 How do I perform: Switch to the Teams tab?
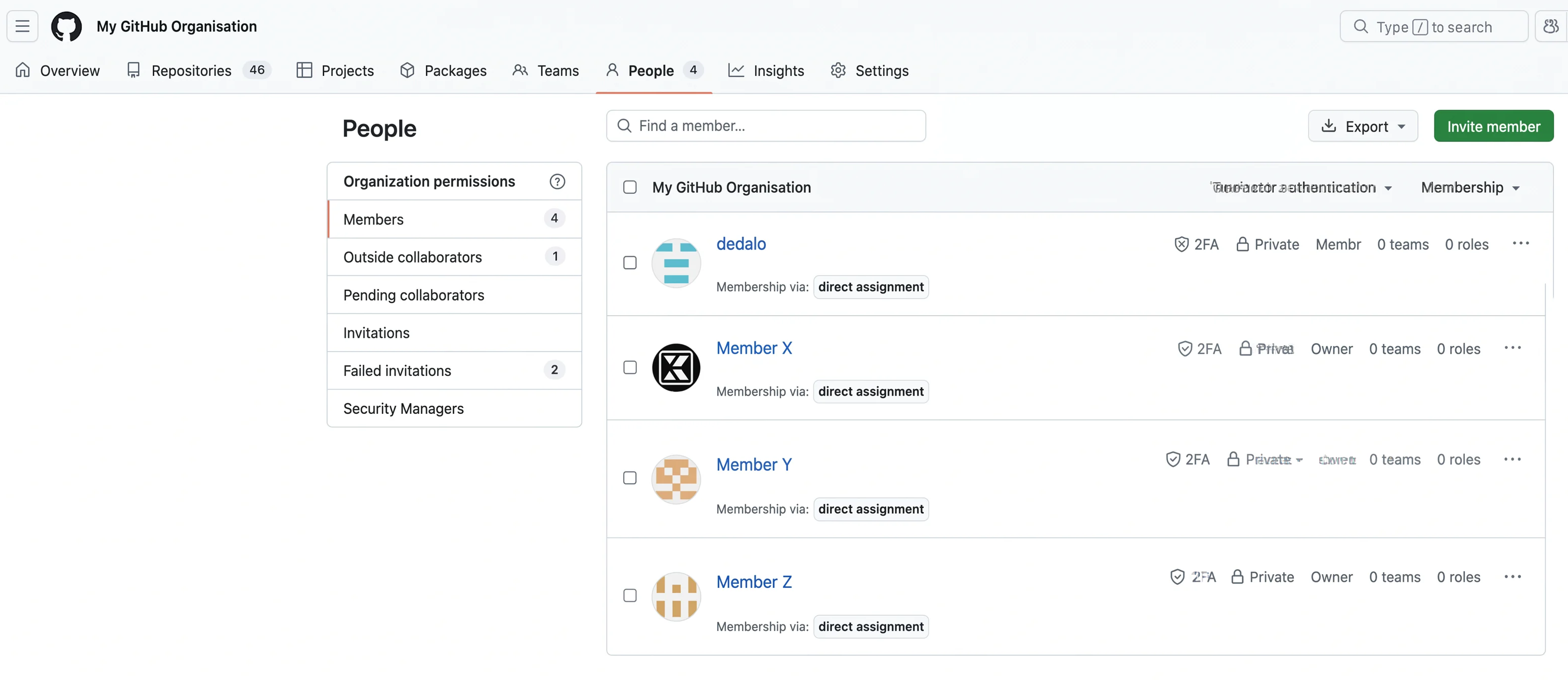546,71
